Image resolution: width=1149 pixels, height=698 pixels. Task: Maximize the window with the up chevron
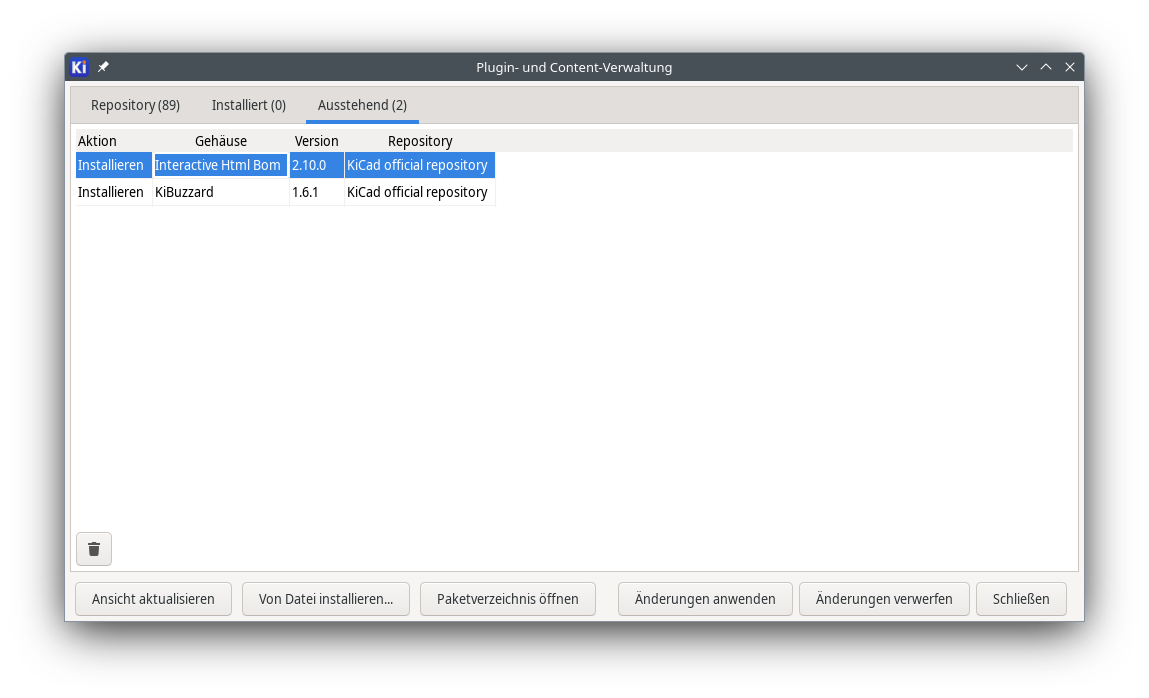pyautogui.click(x=1046, y=67)
